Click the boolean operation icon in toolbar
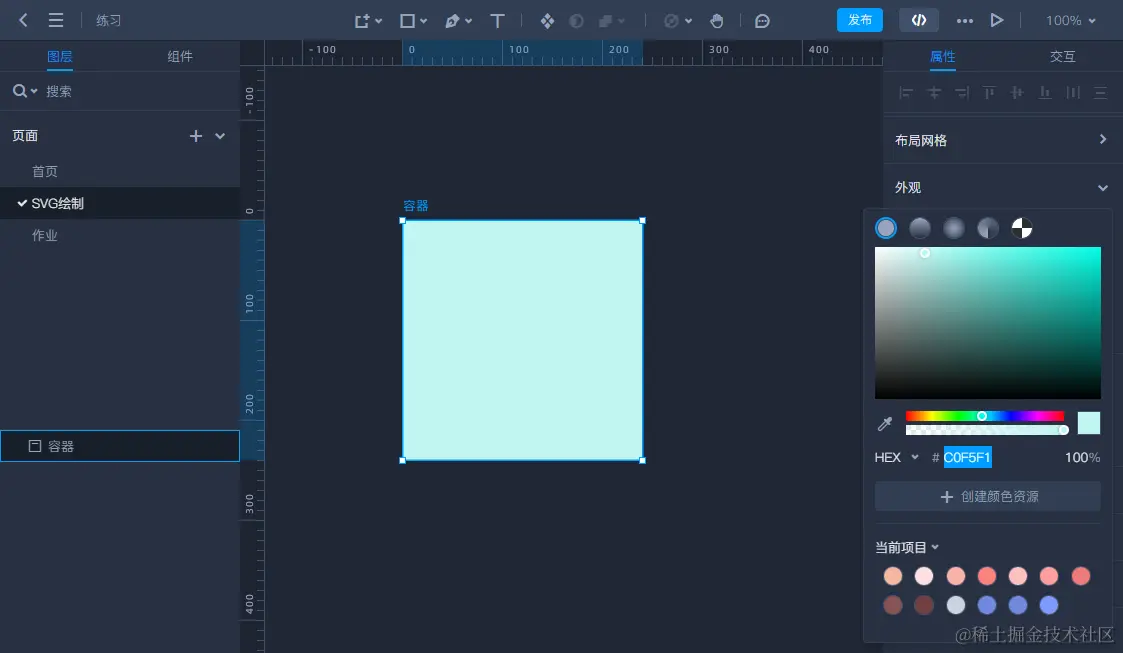The image size is (1123, 653). pyautogui.click(x=606, y=21)
